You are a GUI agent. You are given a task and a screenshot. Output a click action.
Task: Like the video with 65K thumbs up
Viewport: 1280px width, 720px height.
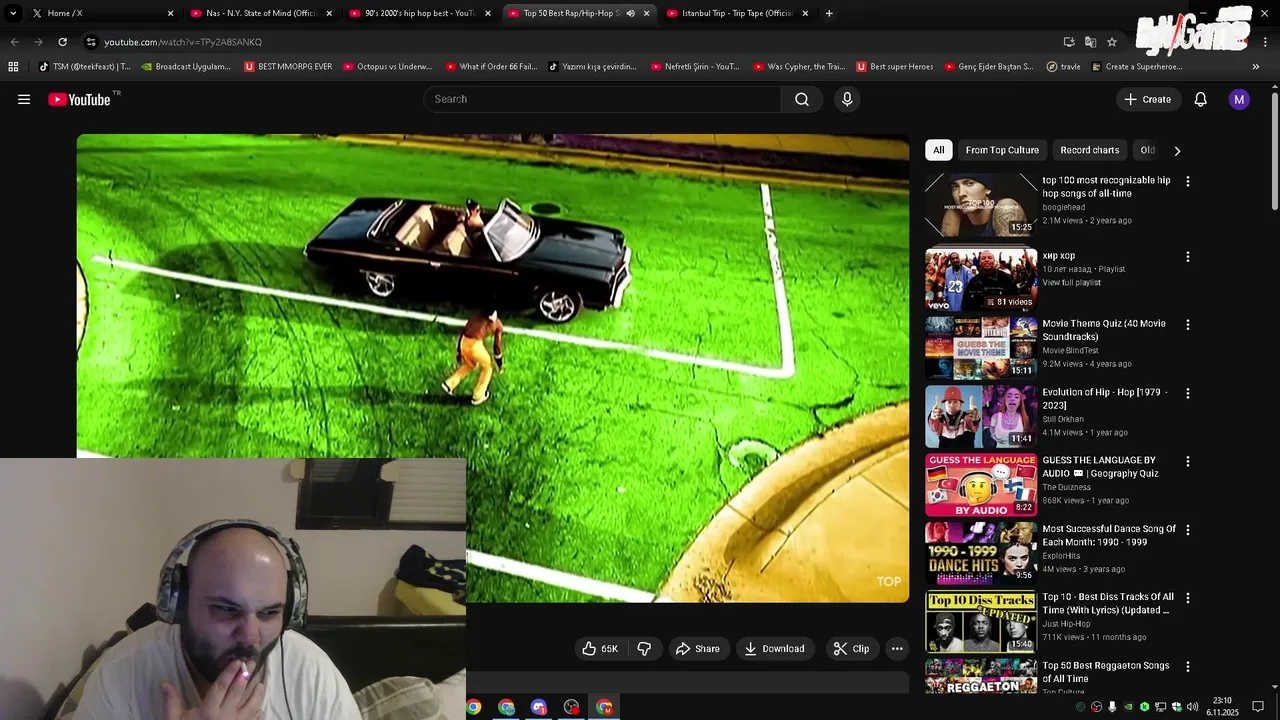pos(600,649)
